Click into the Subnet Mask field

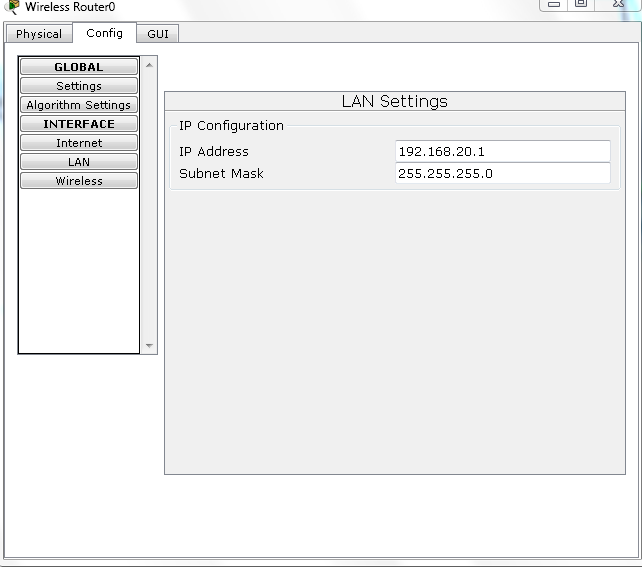tap(502, 173)
